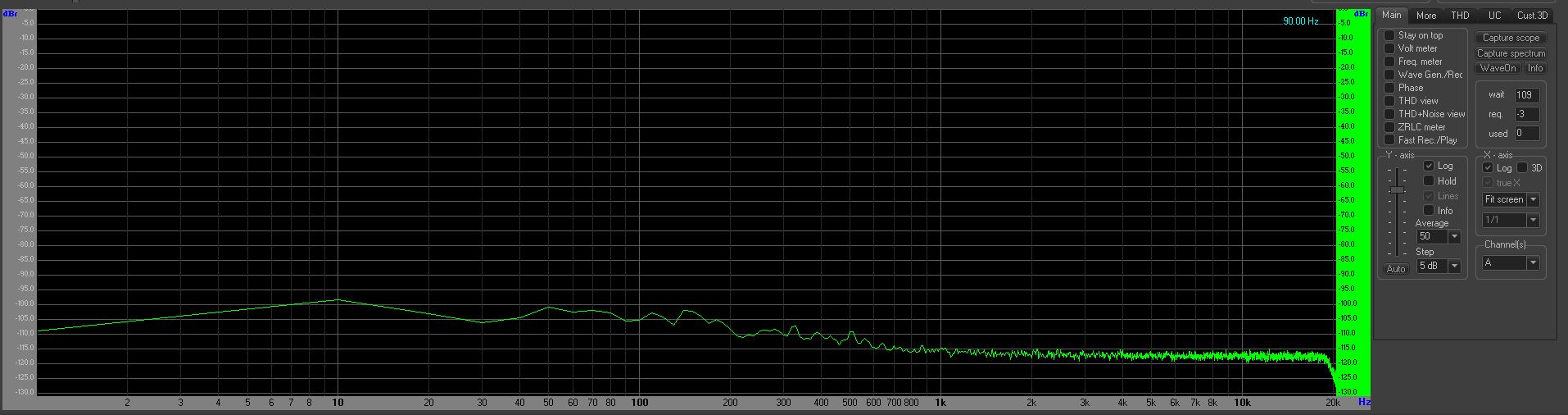Tick the Freq. meter checkbox
This screenshot has width=1568, height=415.
tap(1389, 62)
